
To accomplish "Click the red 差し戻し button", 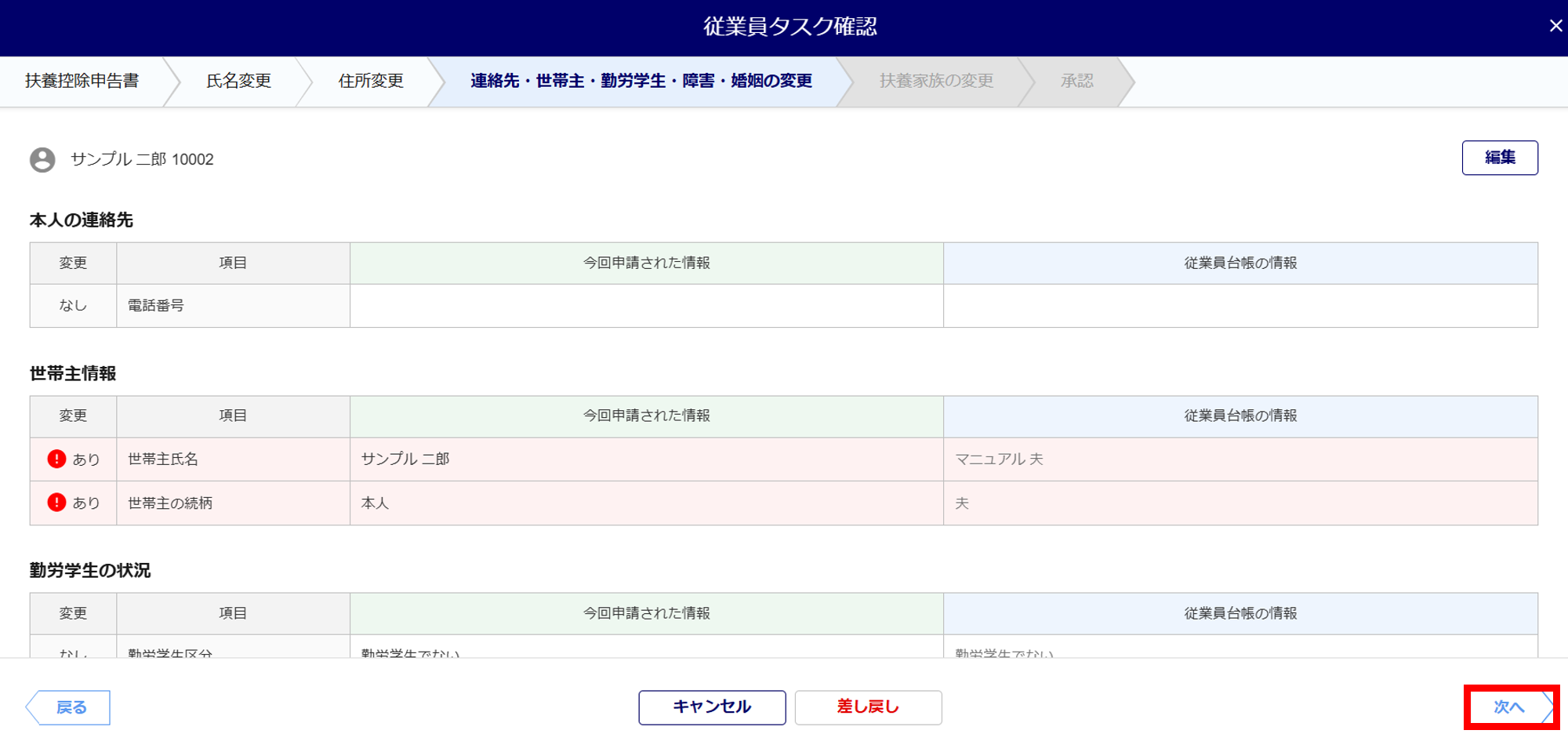I will click(x=868, y=707).
